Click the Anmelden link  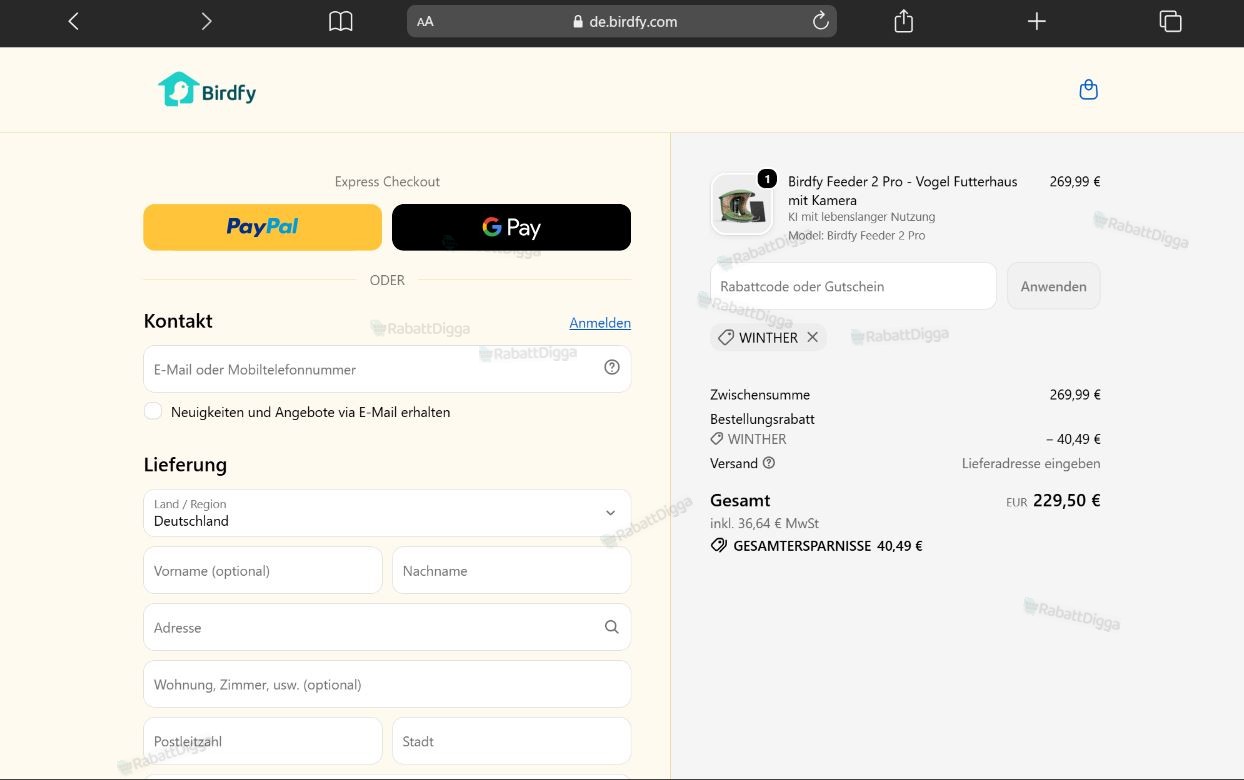tap(600, 323)
